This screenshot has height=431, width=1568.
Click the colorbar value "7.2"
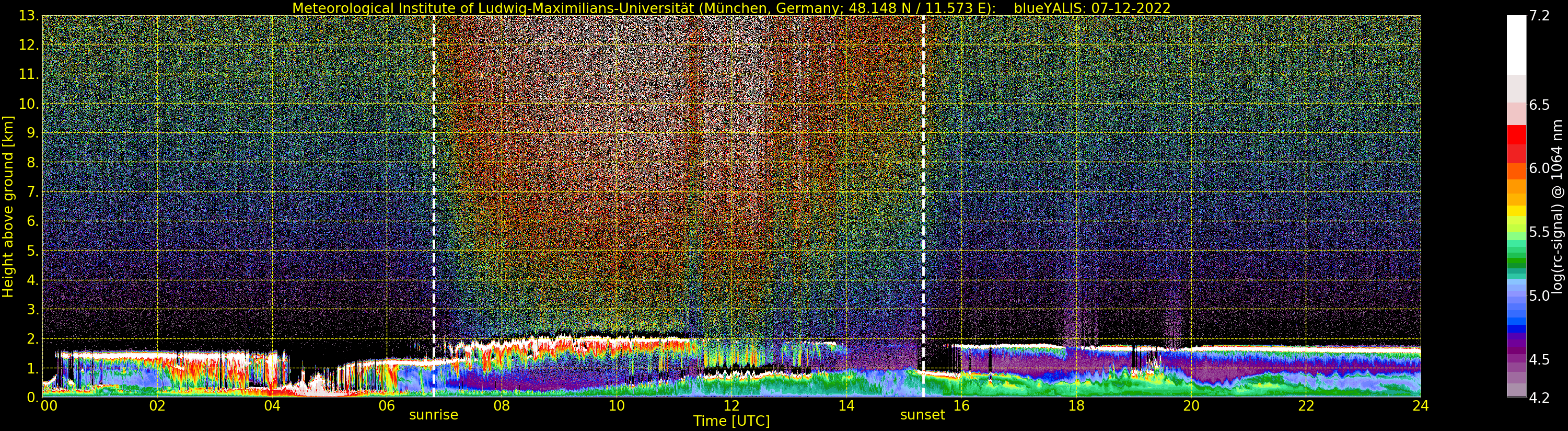coord(1539,16)
